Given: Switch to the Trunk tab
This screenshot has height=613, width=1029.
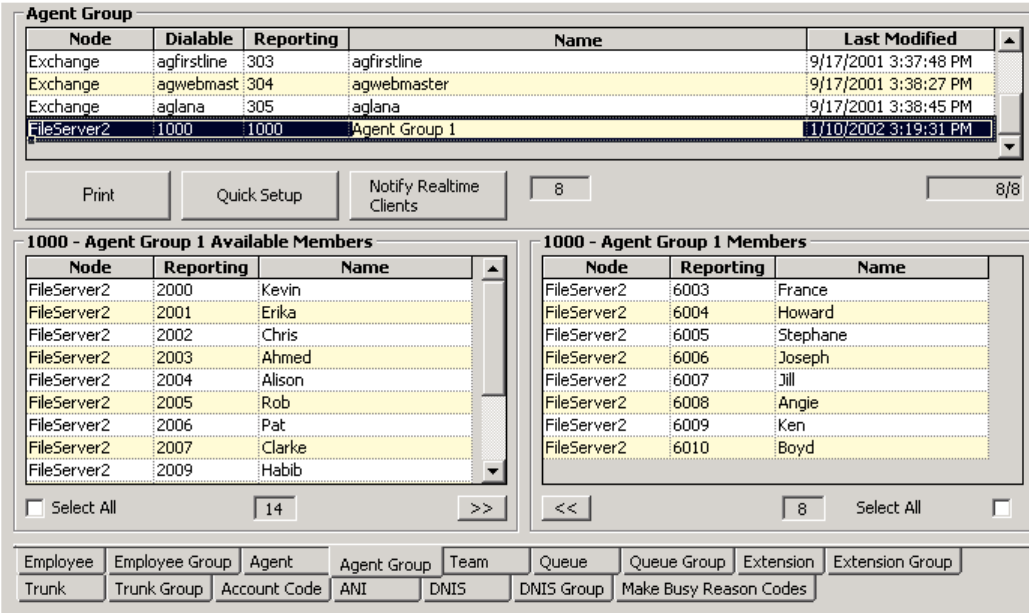Looking at the screenshot, I should coord(59,589).
